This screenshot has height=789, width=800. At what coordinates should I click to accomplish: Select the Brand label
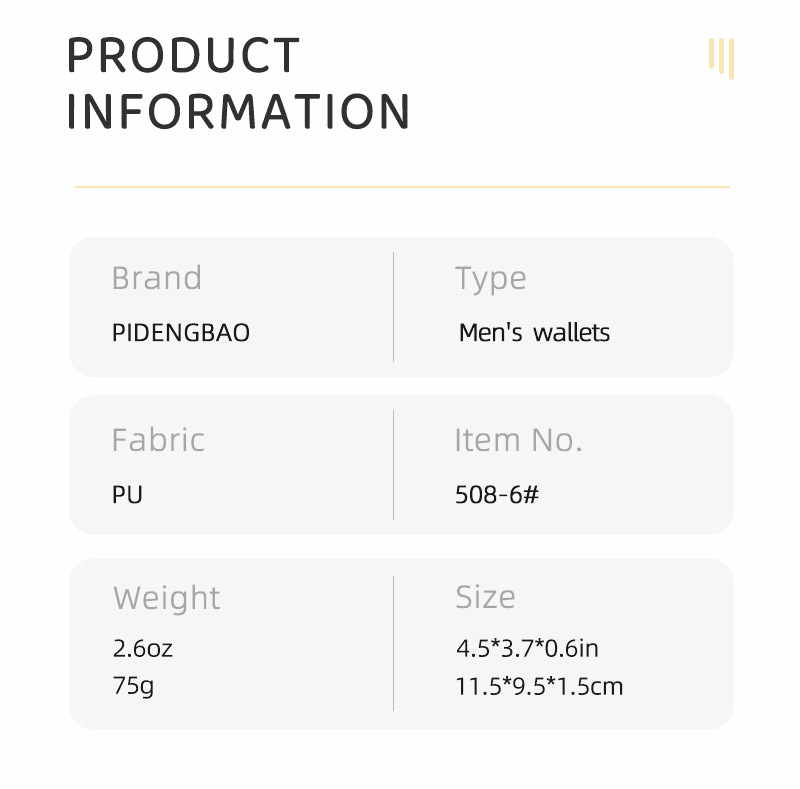click(x=156, y=278)
